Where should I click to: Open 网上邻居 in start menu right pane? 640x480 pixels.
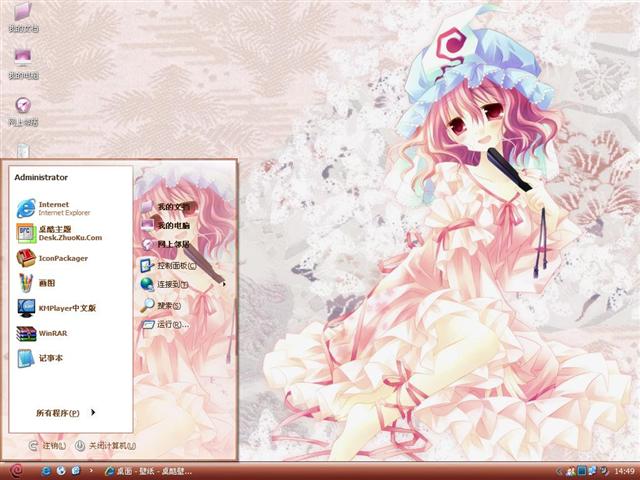166,244
